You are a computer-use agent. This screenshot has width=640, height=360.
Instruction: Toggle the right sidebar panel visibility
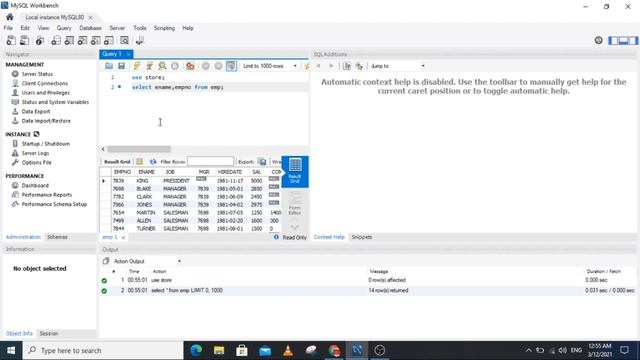click(x=633, y=40)
